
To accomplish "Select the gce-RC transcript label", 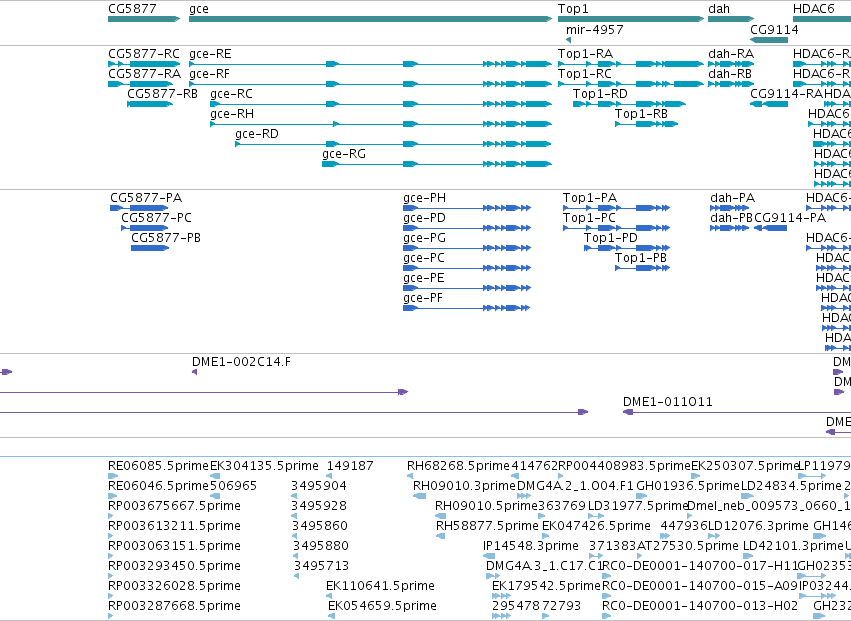I will (231, 94).
